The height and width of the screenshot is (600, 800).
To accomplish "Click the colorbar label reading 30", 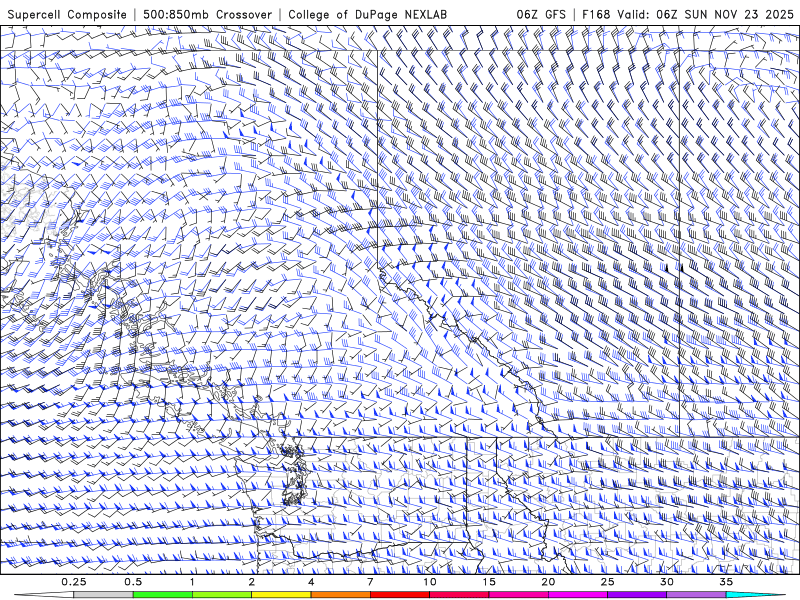I will [x=666, y=582].
